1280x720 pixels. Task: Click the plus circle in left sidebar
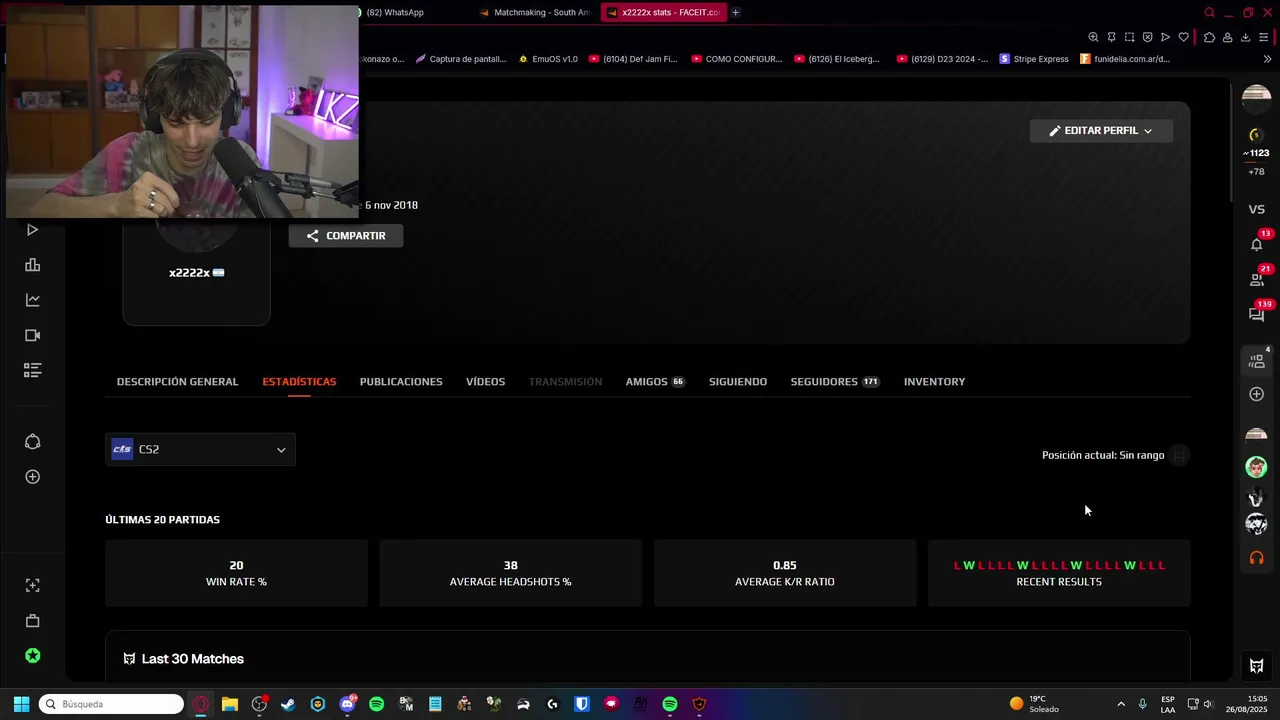[x=32, y=477]
